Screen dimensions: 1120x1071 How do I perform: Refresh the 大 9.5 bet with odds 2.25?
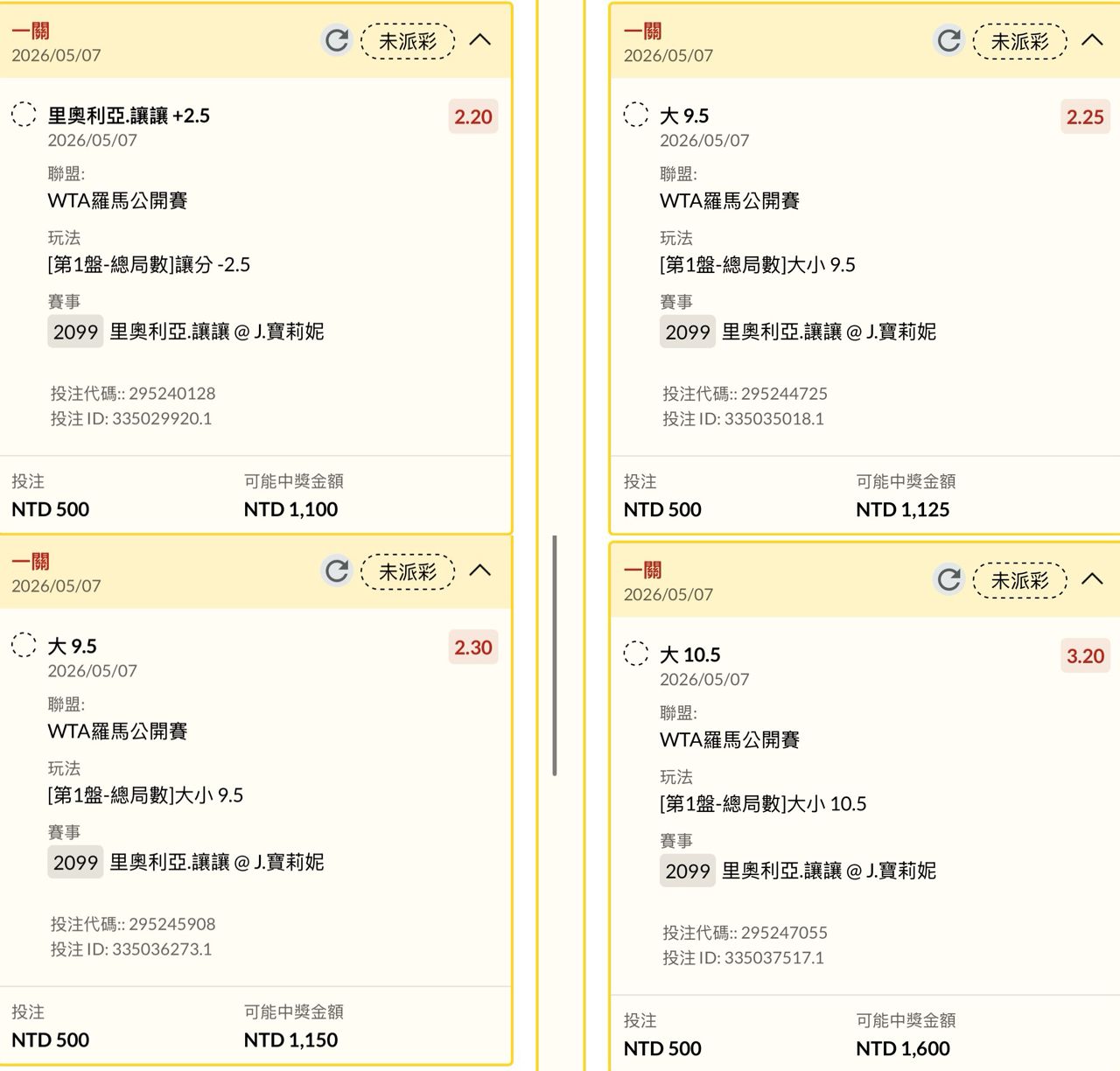[948, 40]
